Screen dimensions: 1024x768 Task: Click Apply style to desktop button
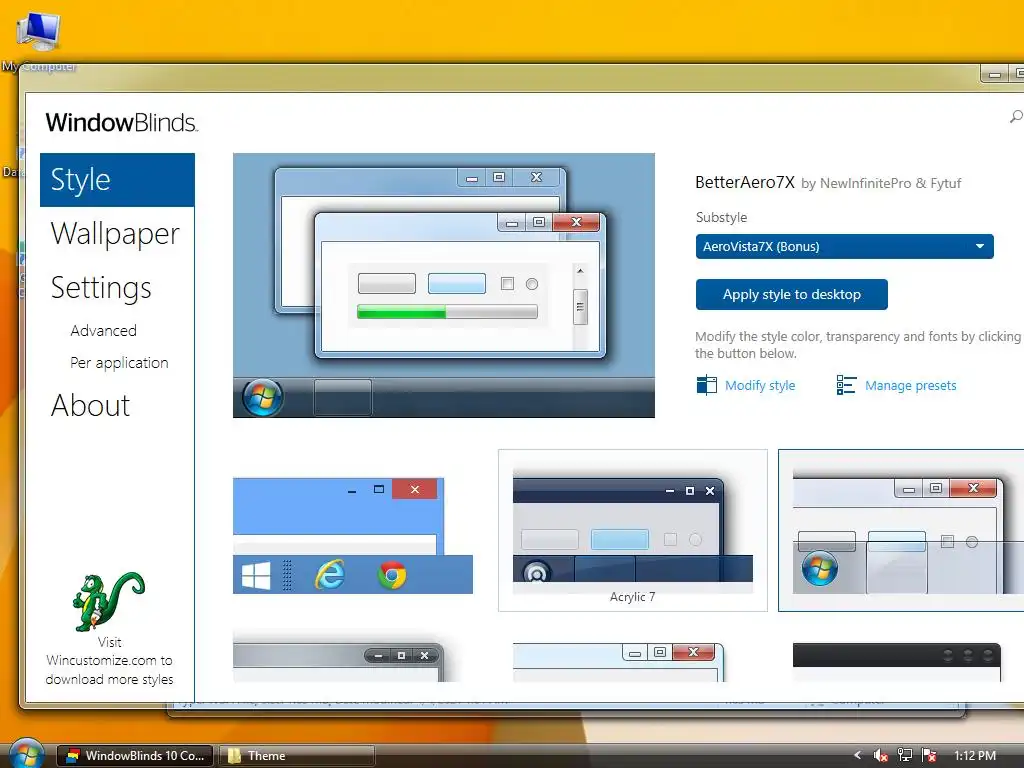point(792,295)
